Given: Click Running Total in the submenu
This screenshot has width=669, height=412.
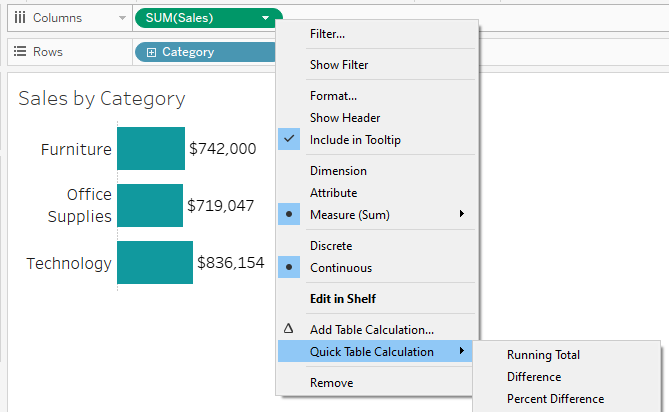Looking at the screenshot, I should click(x=543, y=355).
